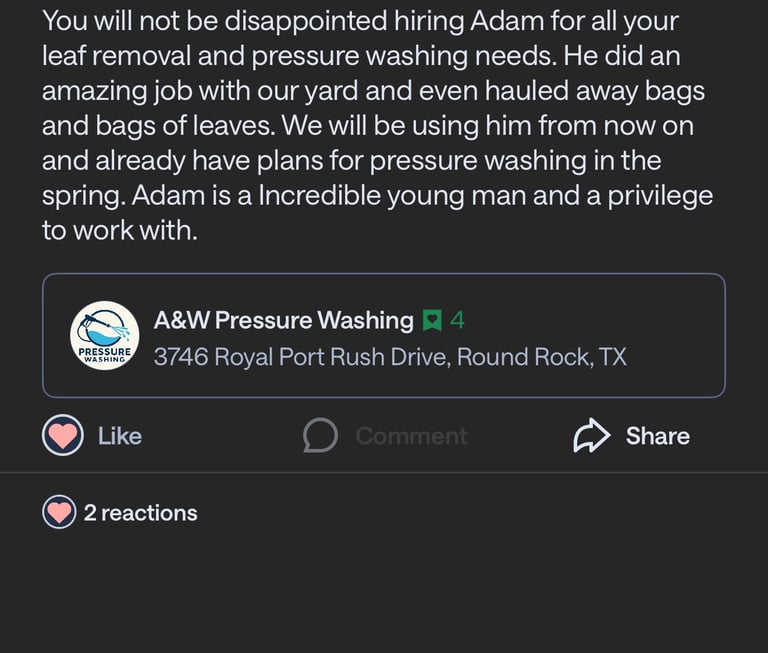This screenshot has width=768, height=653.
Task: Click the green recommendations badge icon
Action: pyautogui.click(x=432, y=321)
